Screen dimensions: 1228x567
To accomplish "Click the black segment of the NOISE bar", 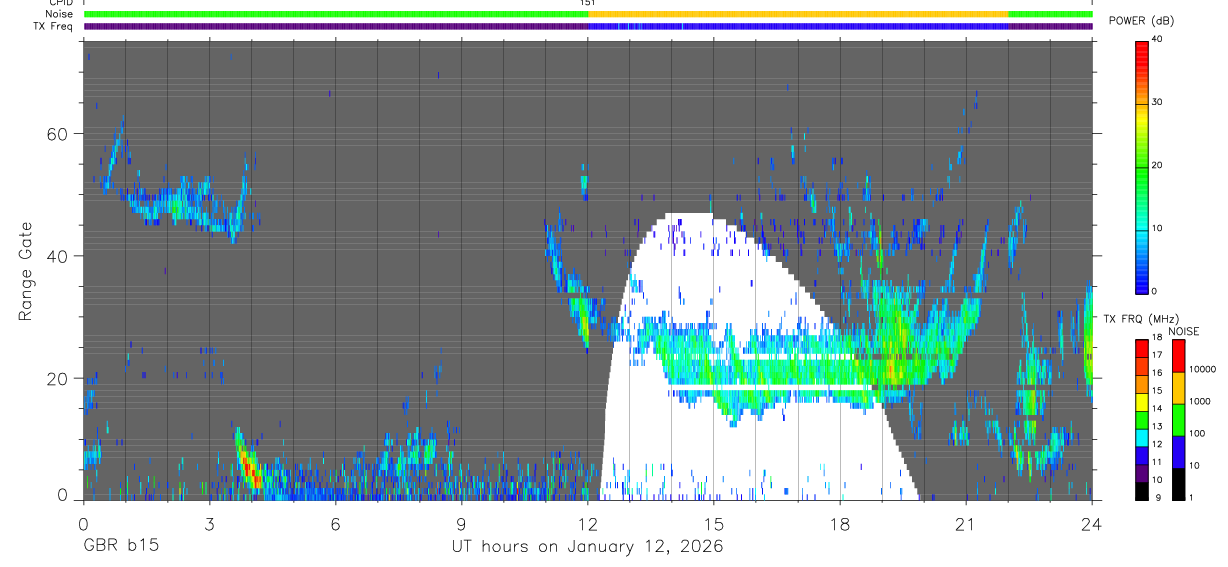I will click(x=1178, y=484).
